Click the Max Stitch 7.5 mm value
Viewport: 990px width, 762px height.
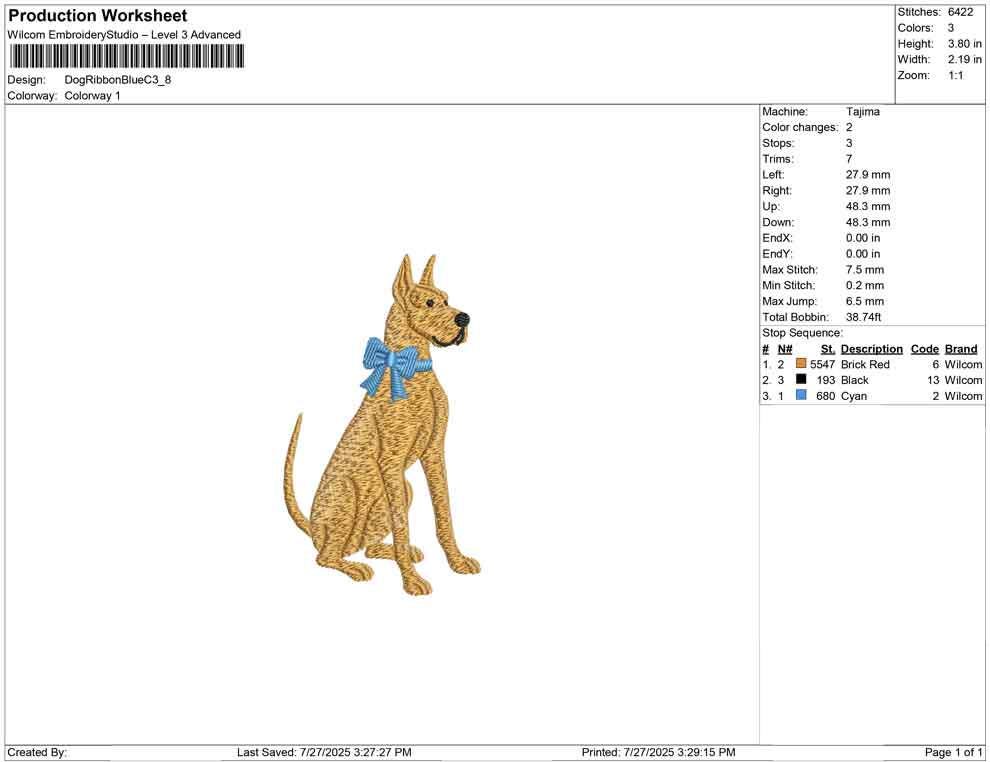pyautogui.click(x=864, y=269)
